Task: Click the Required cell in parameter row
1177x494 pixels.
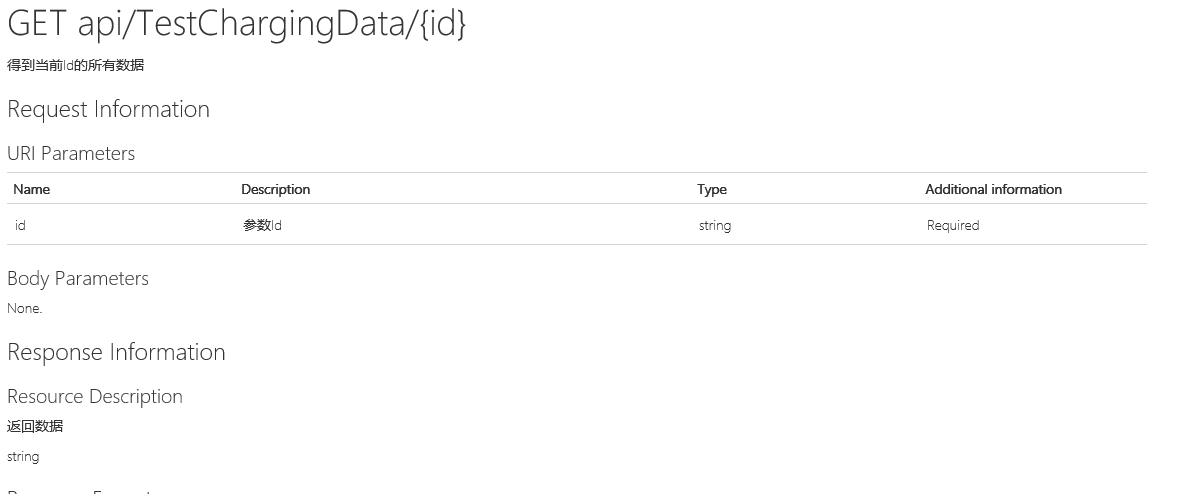Action: (952, 226)
